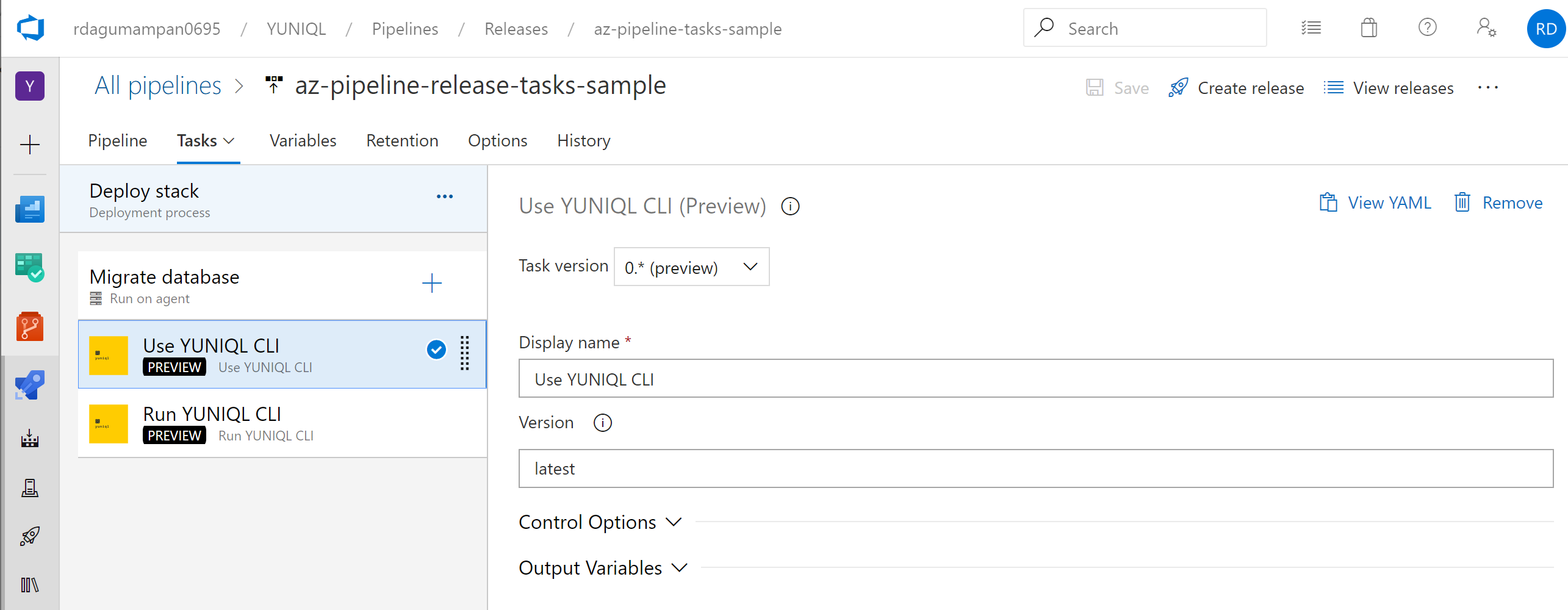
Task: Open Work items board icon with green check
Action: point(30,267)
